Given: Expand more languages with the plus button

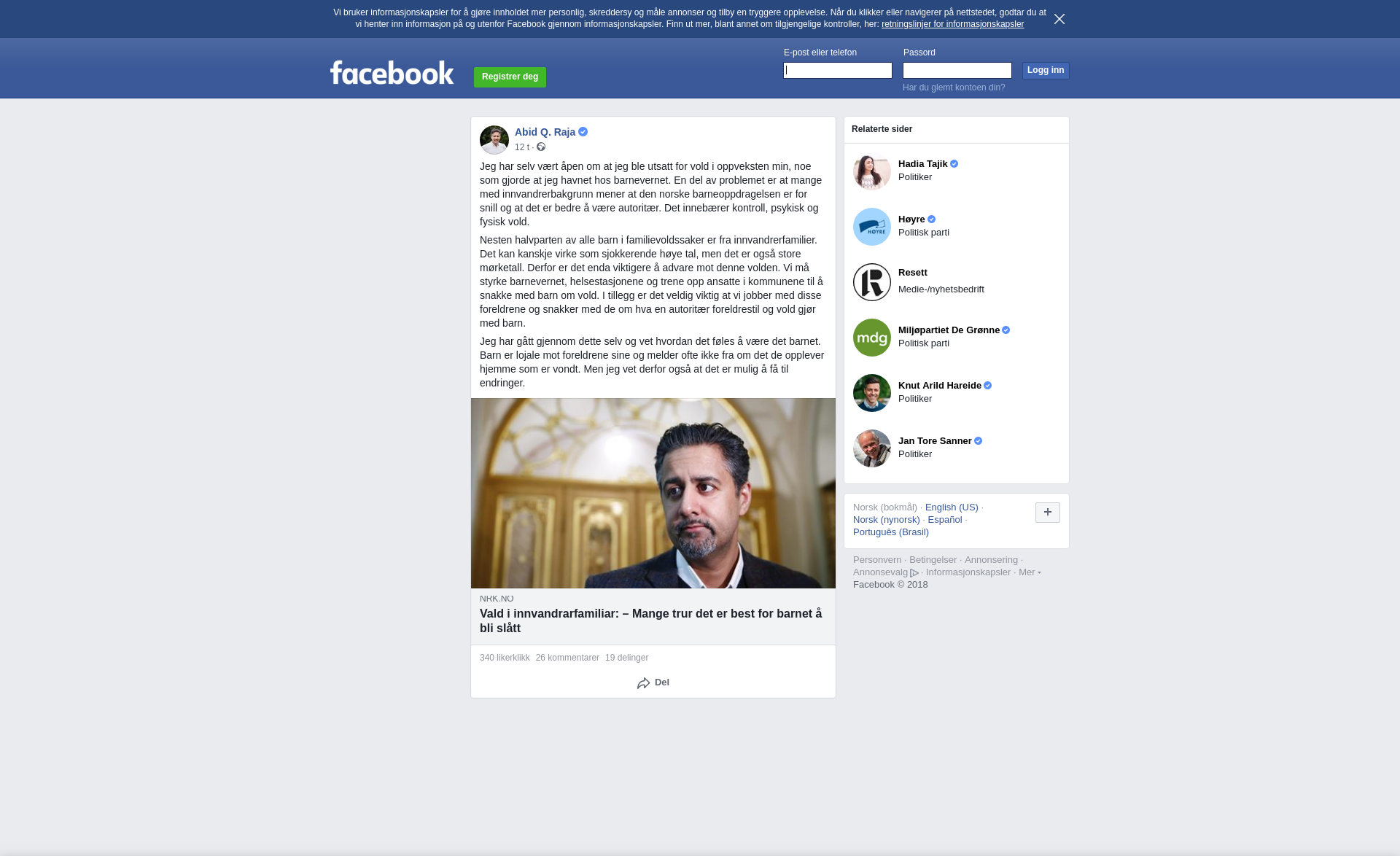Looking at the screenshot, I should (1048, 513).
